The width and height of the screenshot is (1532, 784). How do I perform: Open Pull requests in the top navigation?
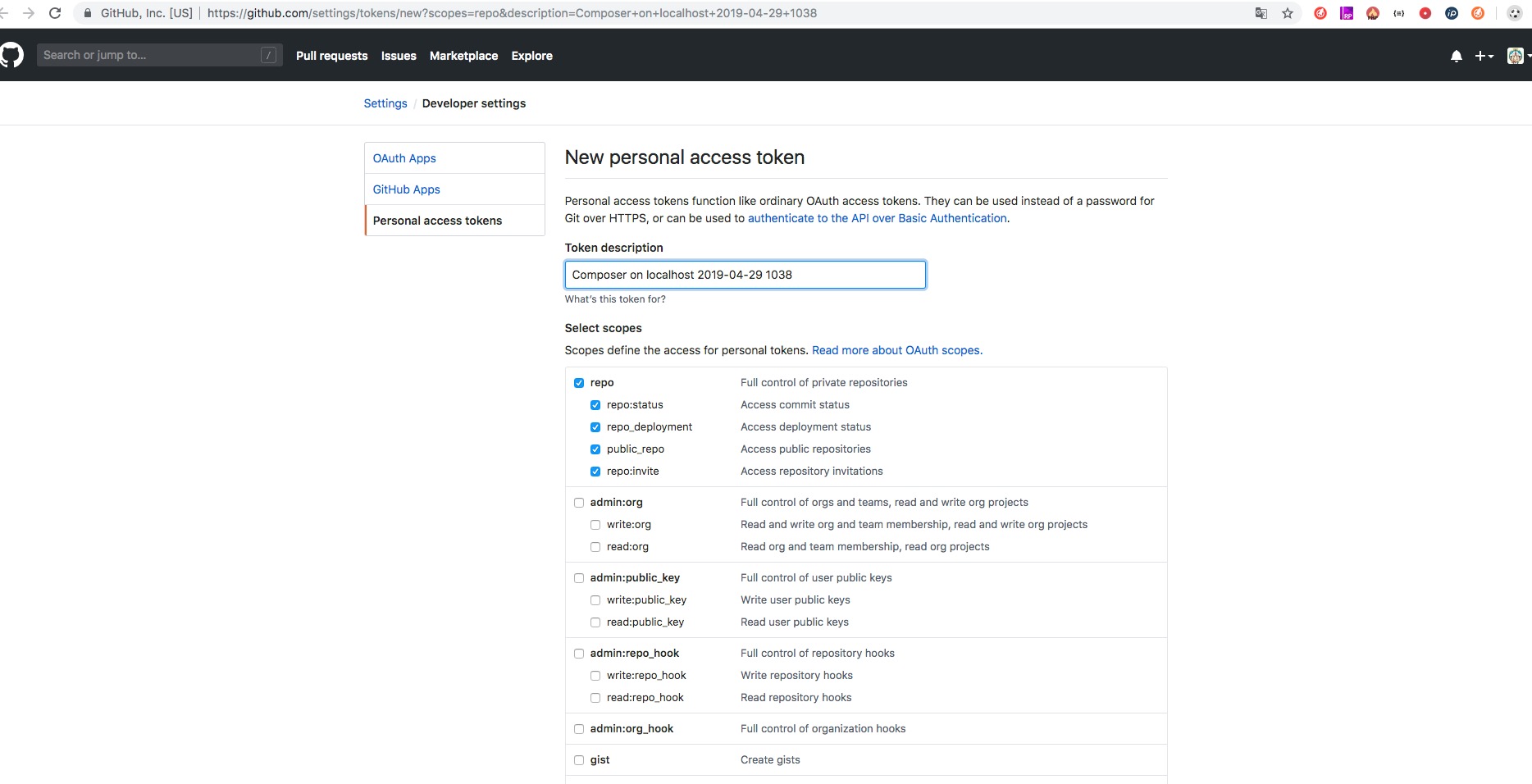click(331, 56)
